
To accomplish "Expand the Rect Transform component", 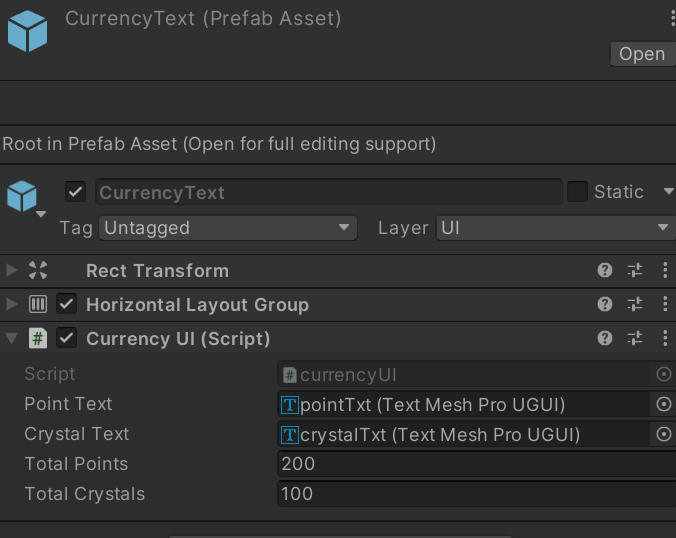I will pyautogui.click(x=12, y=270).
